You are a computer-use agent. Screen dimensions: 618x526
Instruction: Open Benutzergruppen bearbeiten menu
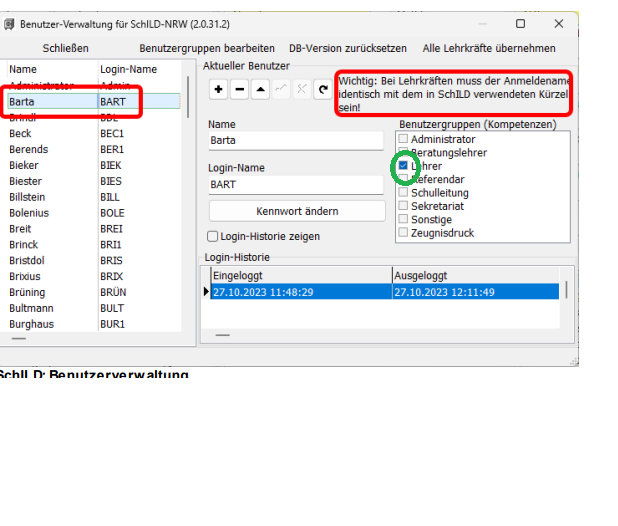[x=207, y=48]
